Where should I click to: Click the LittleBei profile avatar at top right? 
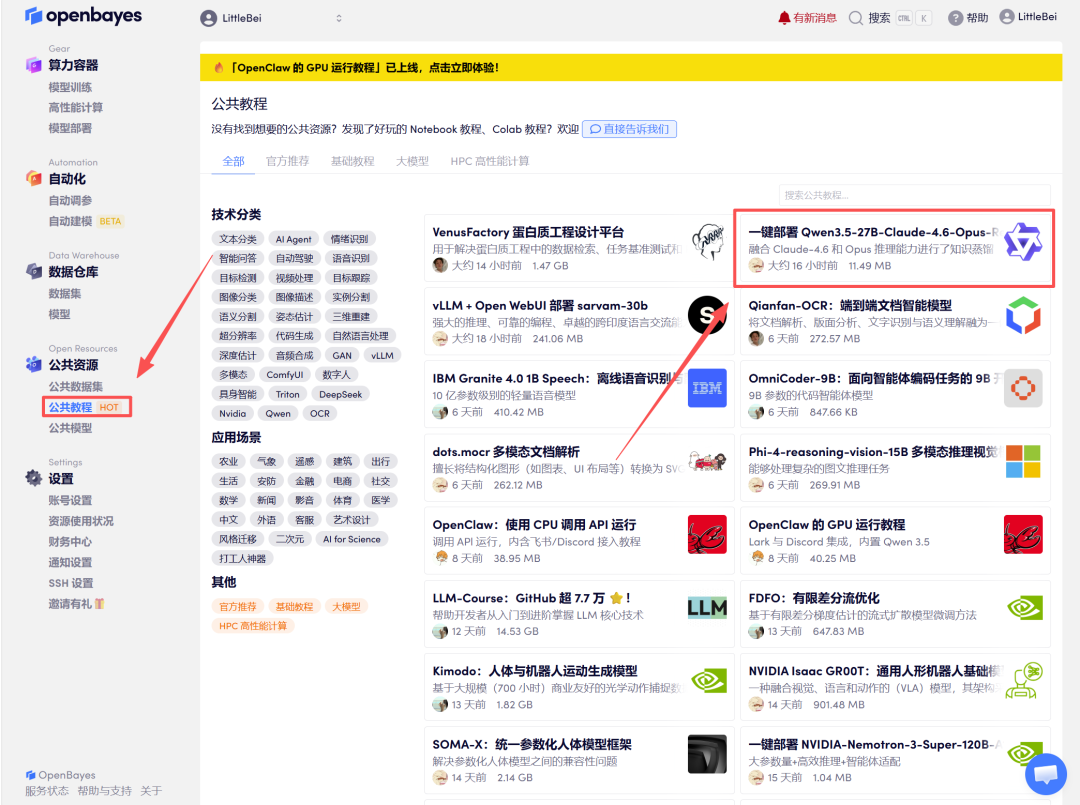point(1007,17)
